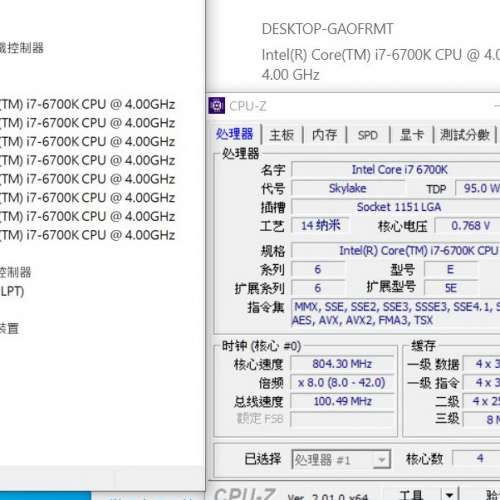Click the 指令集 instructions list MMX, SSE
This screenshot has height=500, width=500.
point(396,313)
